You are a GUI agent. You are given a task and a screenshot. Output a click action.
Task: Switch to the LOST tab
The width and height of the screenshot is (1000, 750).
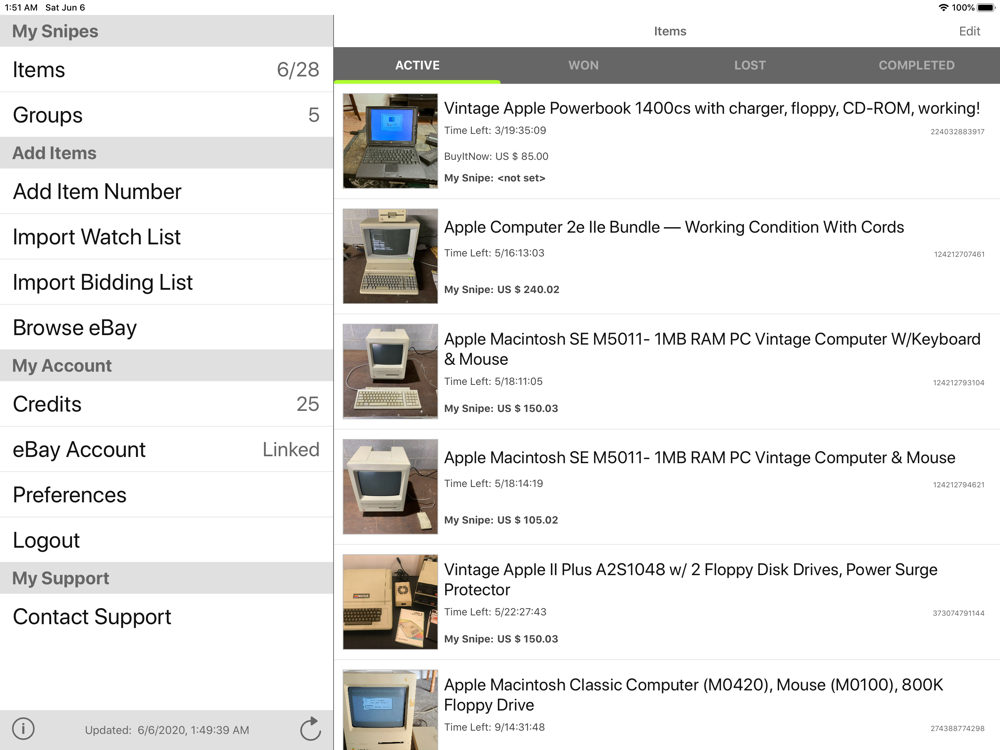pos(750,65)
